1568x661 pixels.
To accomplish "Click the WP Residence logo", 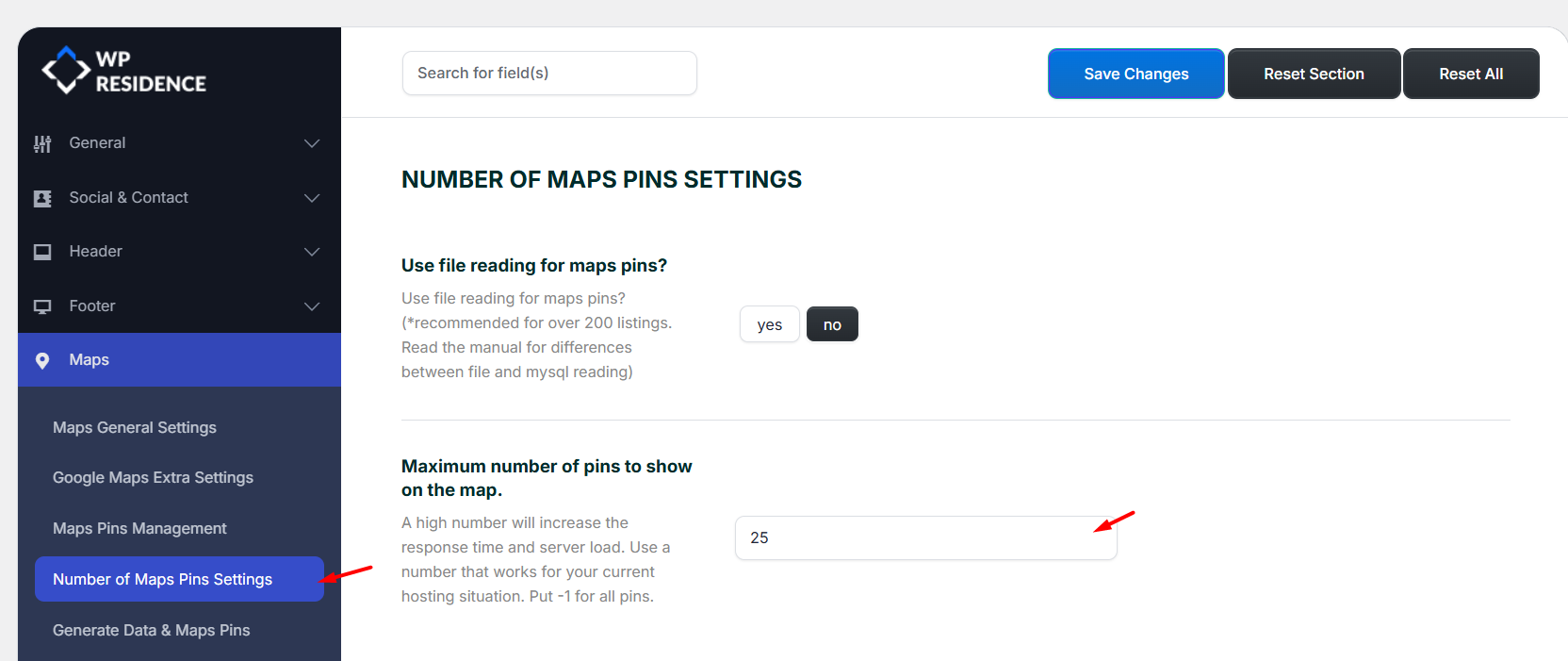I will click(123, 71).
